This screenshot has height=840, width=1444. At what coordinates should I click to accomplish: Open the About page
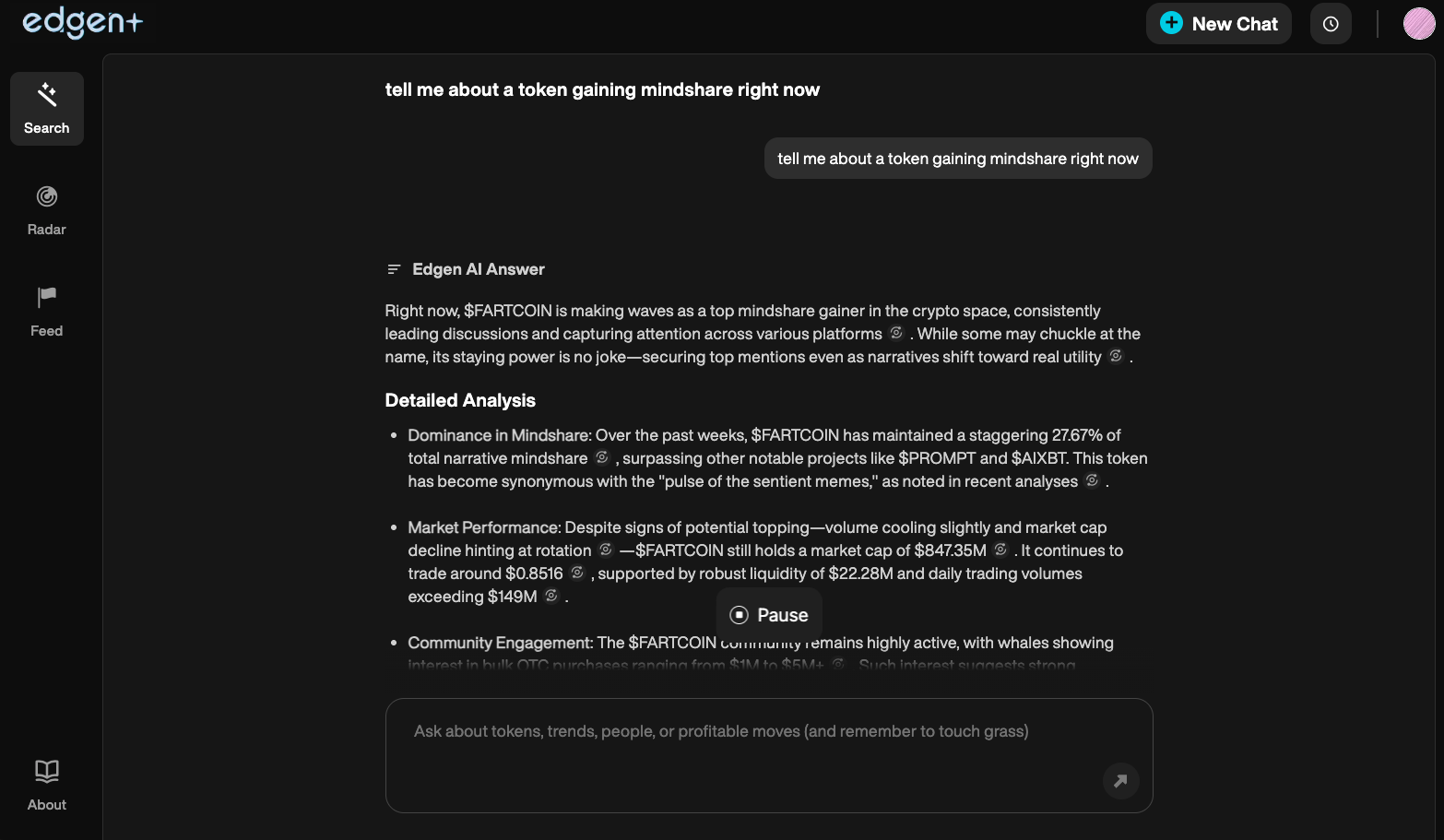[x=46, y=784]
